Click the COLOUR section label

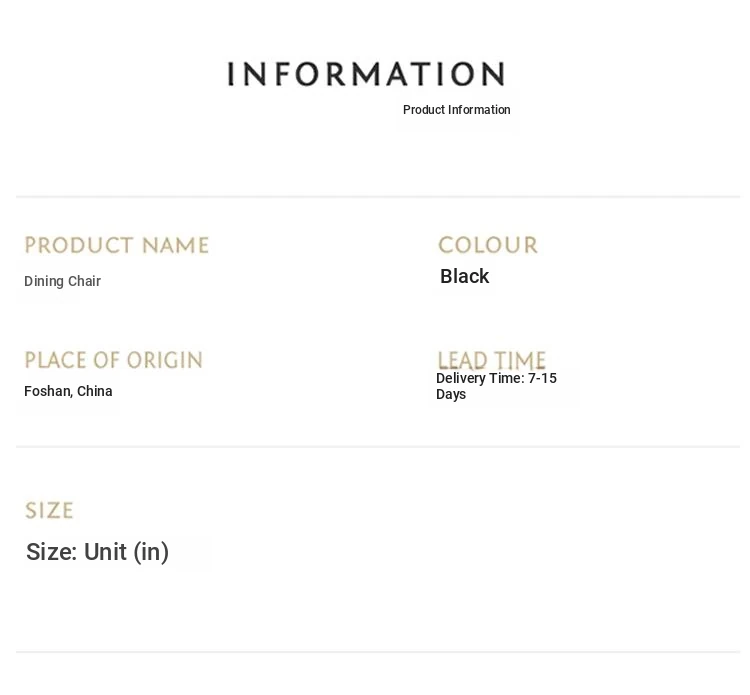pos(488,245)
